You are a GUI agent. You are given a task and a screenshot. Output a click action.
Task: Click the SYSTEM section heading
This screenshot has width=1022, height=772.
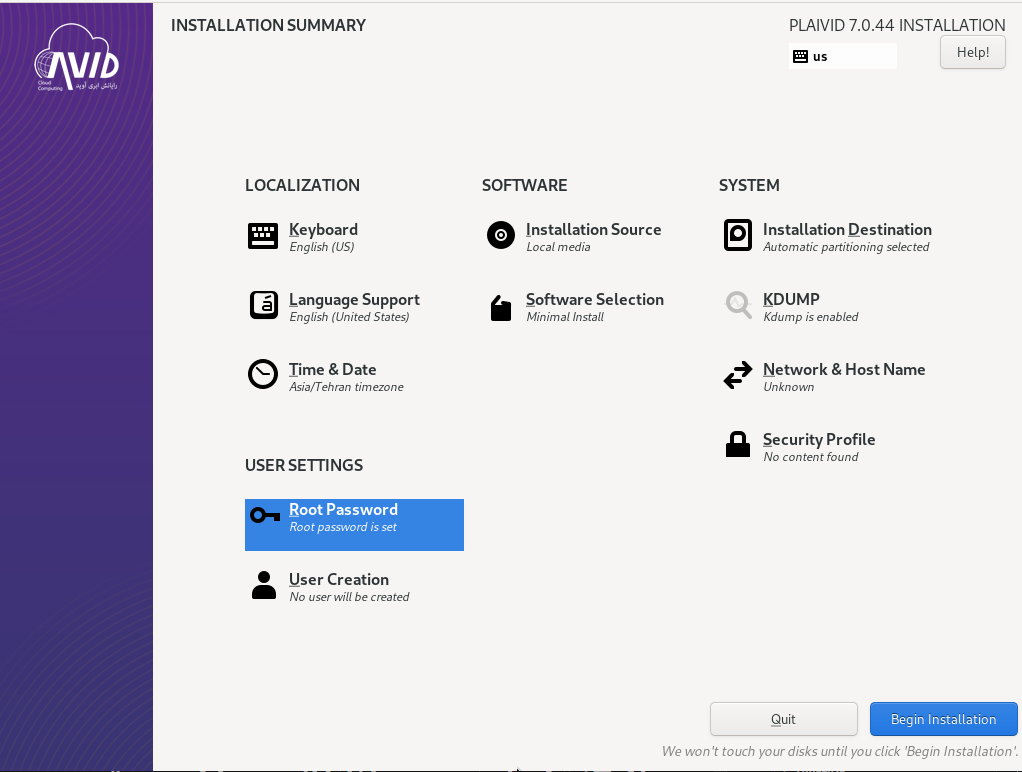(x=748, y=185)
